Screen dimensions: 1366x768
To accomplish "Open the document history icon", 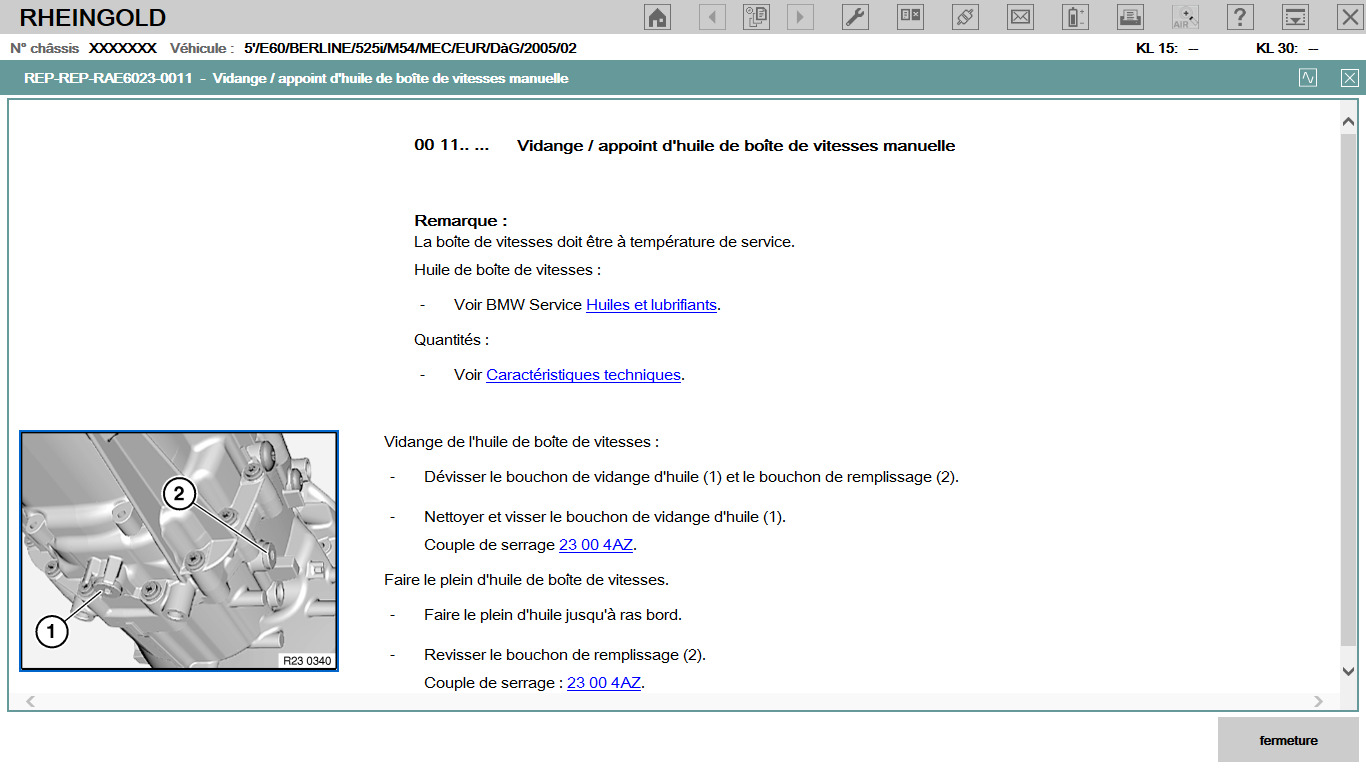I will click(756, 17).
